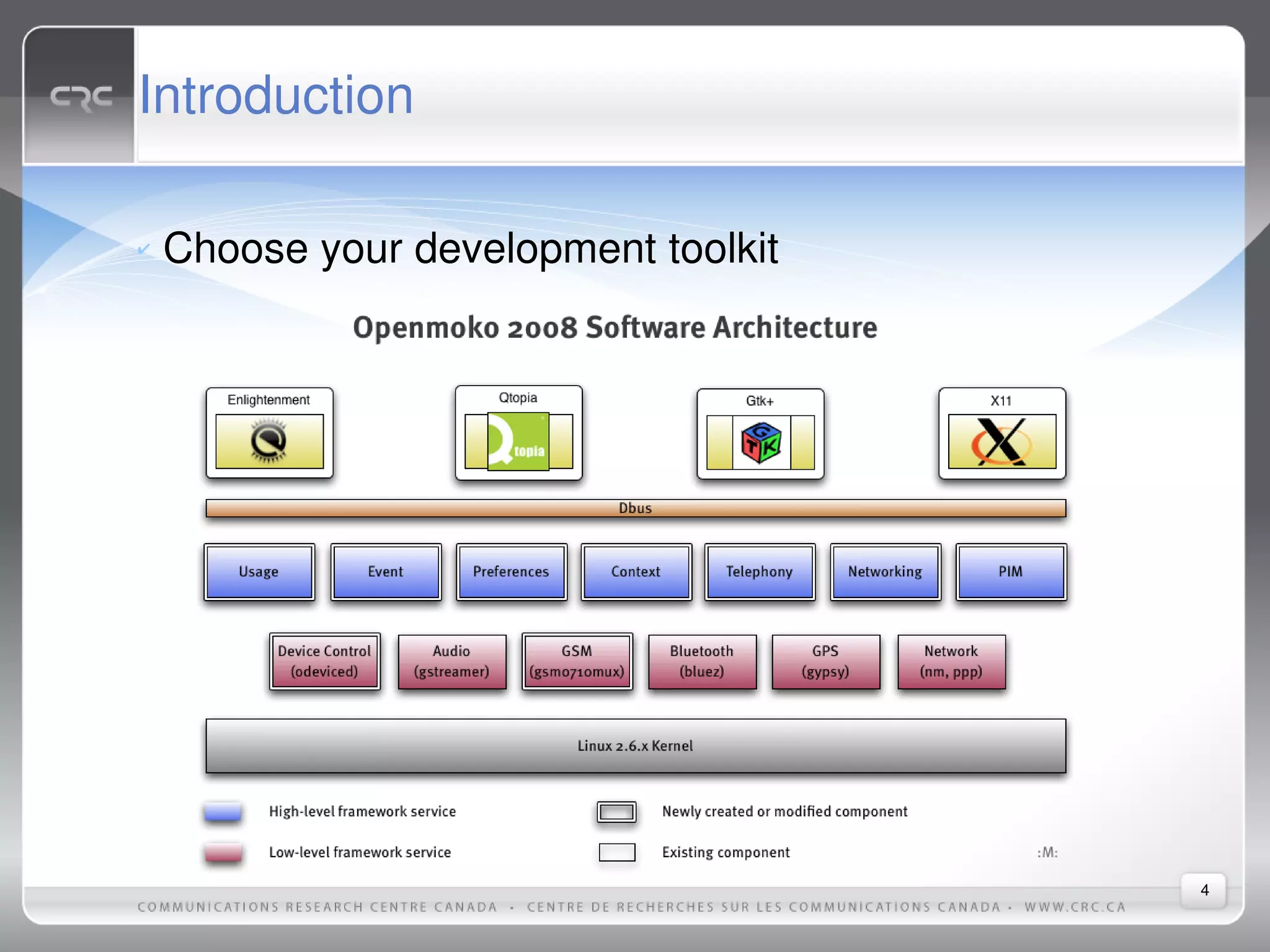Image resolution: width=1270 pixels, height=952 pixels.
Task: Click the 'Gtk+' label text
Action: point(760,401)
